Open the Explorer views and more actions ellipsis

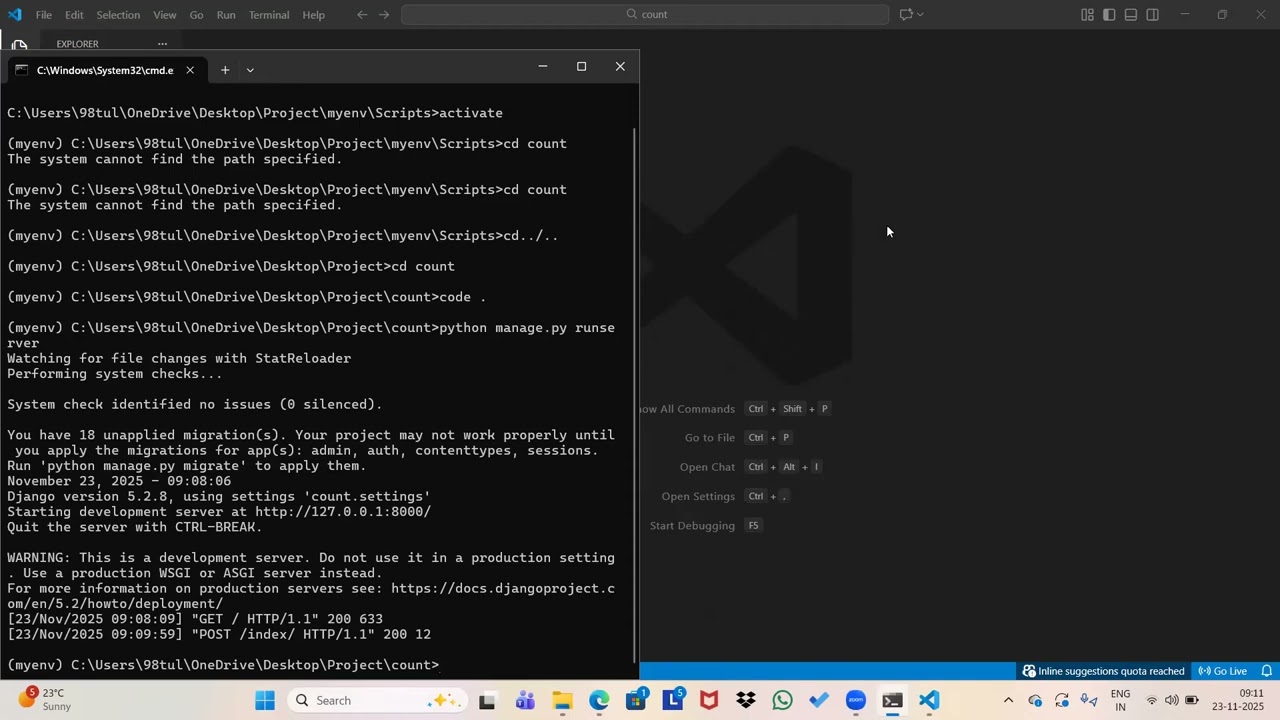pyautogui.click(x=162, y=43)
